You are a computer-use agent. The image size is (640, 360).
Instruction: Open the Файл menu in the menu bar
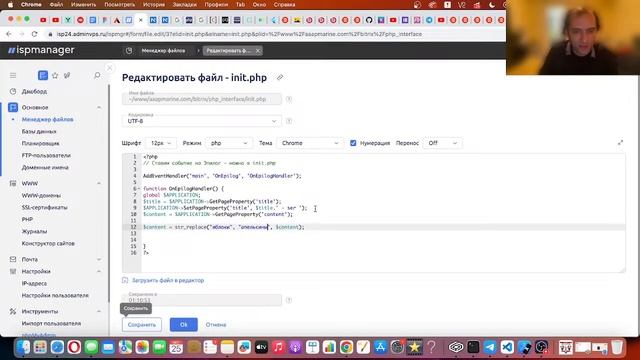[x=56, y=5]
